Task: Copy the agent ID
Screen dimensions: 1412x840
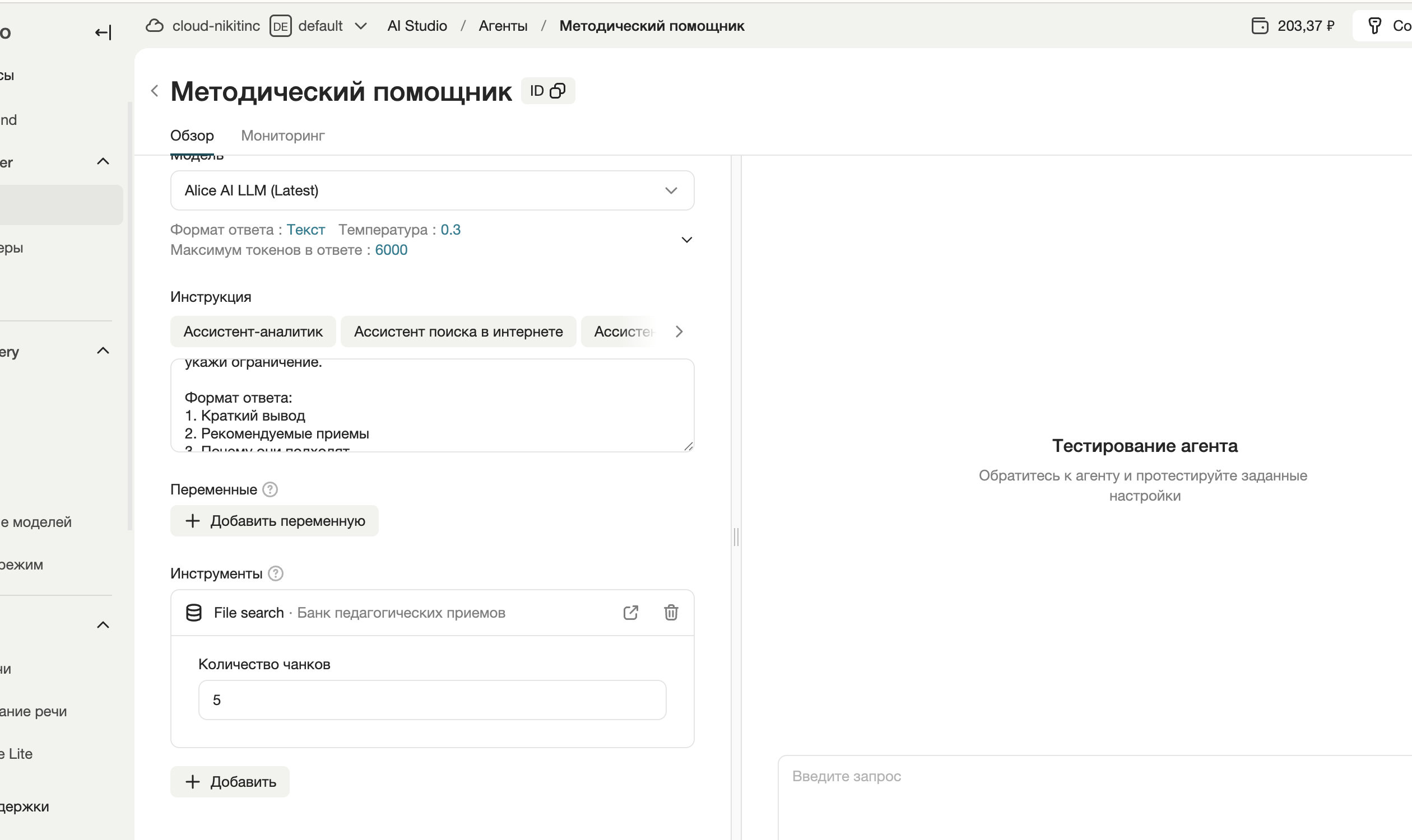Action: pos(548,91)
